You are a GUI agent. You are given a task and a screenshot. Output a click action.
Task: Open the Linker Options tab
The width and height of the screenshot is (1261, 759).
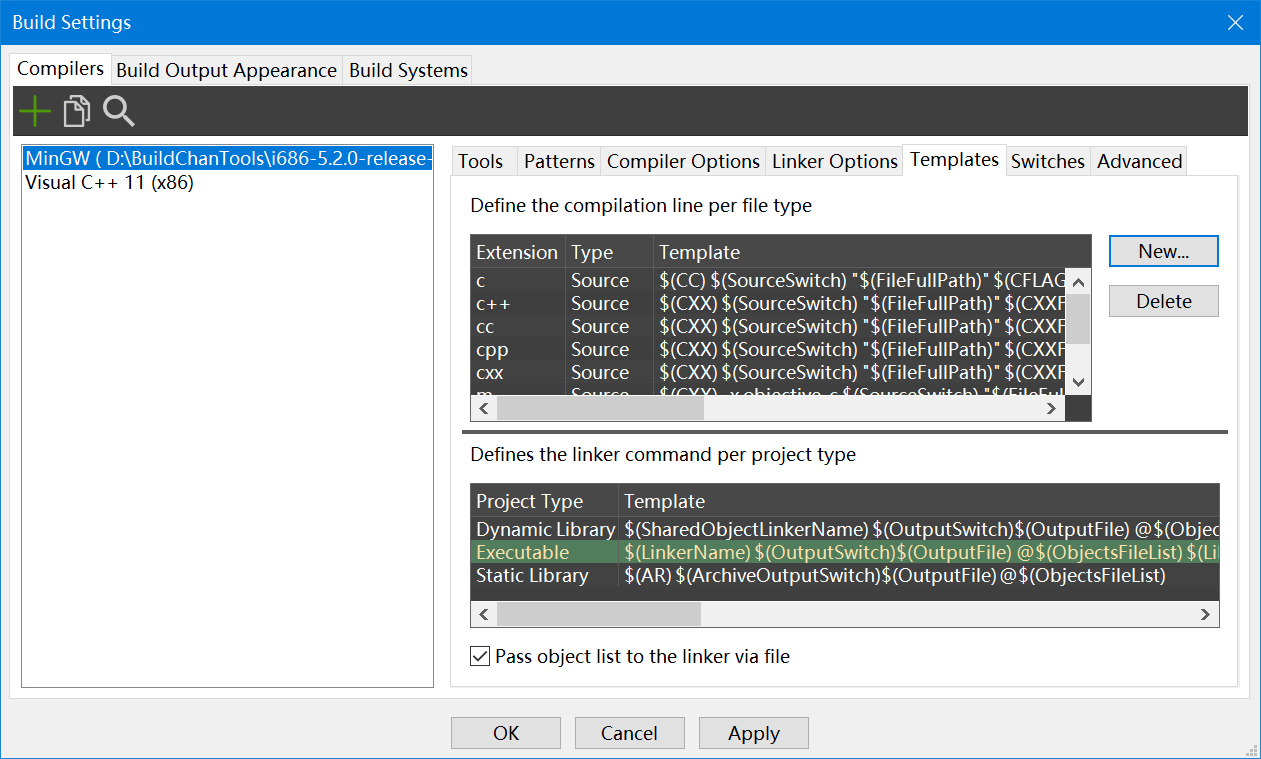click(835, 162)
